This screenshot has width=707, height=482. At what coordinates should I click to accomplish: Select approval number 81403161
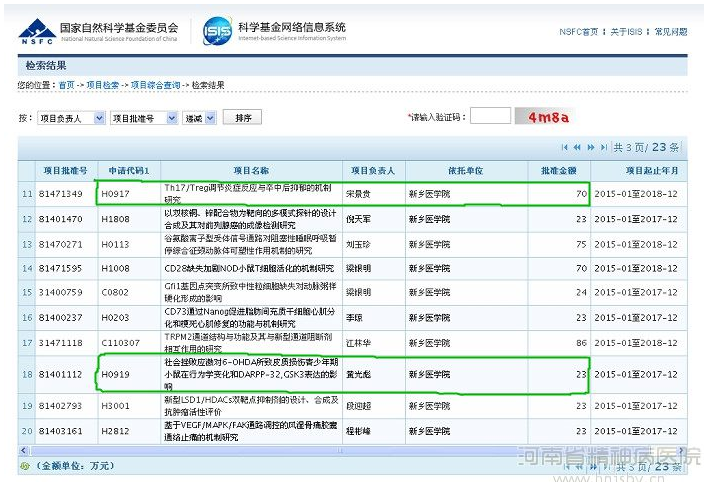60,431
